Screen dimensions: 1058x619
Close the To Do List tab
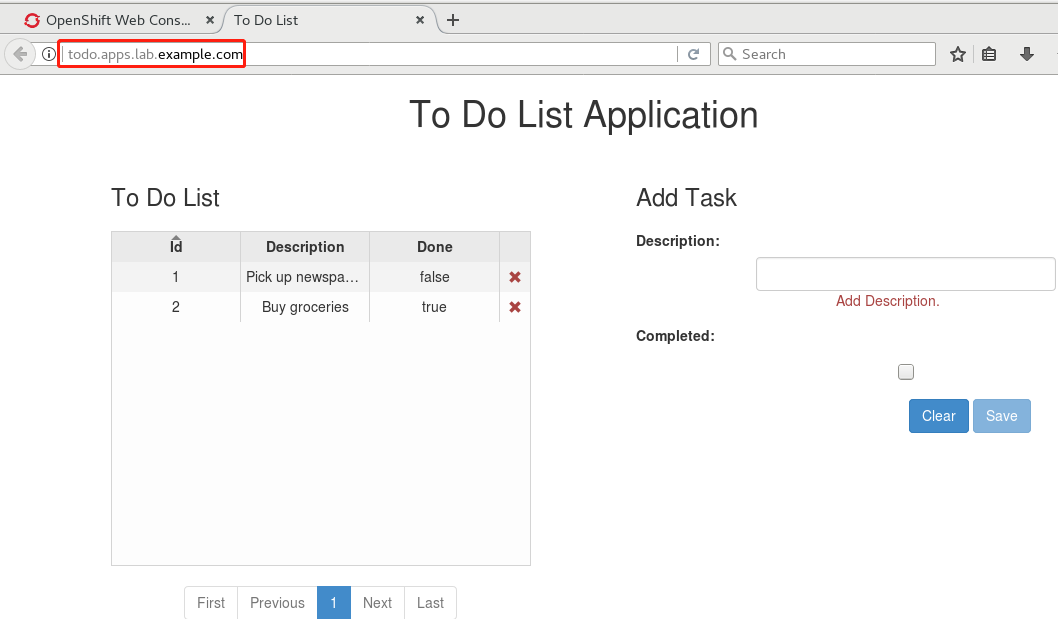[x=420, y=20]
